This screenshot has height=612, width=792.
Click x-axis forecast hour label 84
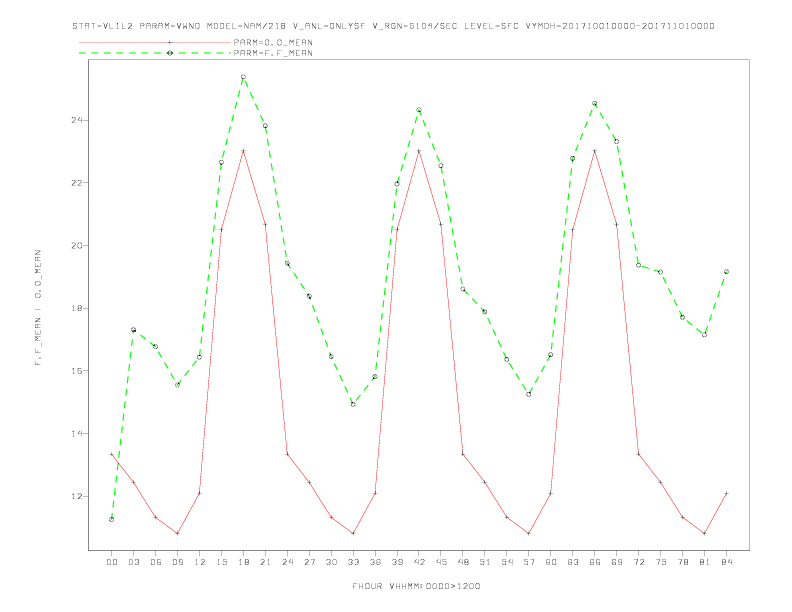pos(726,562)
